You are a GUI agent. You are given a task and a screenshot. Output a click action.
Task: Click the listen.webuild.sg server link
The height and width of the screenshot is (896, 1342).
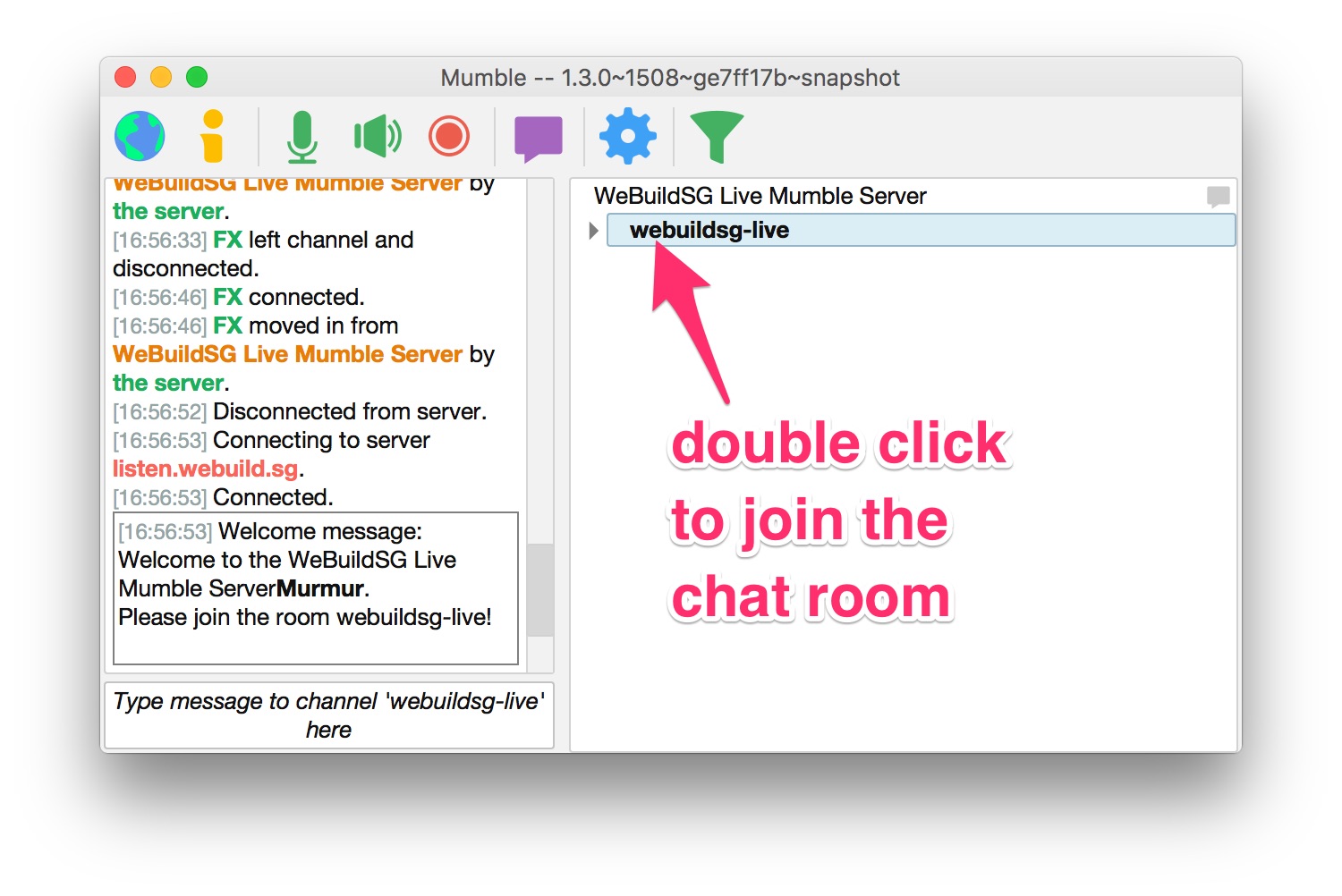206,469
